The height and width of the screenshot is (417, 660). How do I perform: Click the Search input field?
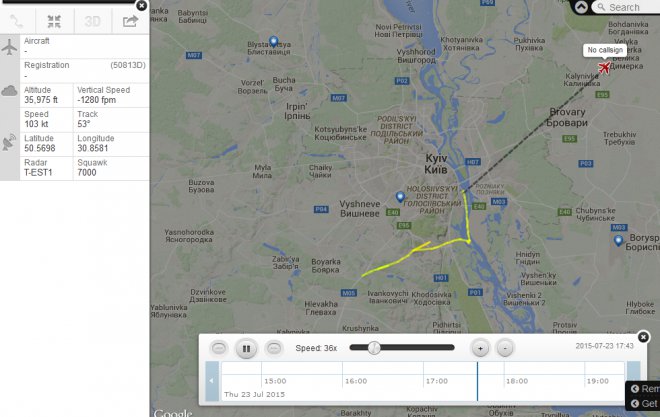pyautogui.click(x=626, y=7)
